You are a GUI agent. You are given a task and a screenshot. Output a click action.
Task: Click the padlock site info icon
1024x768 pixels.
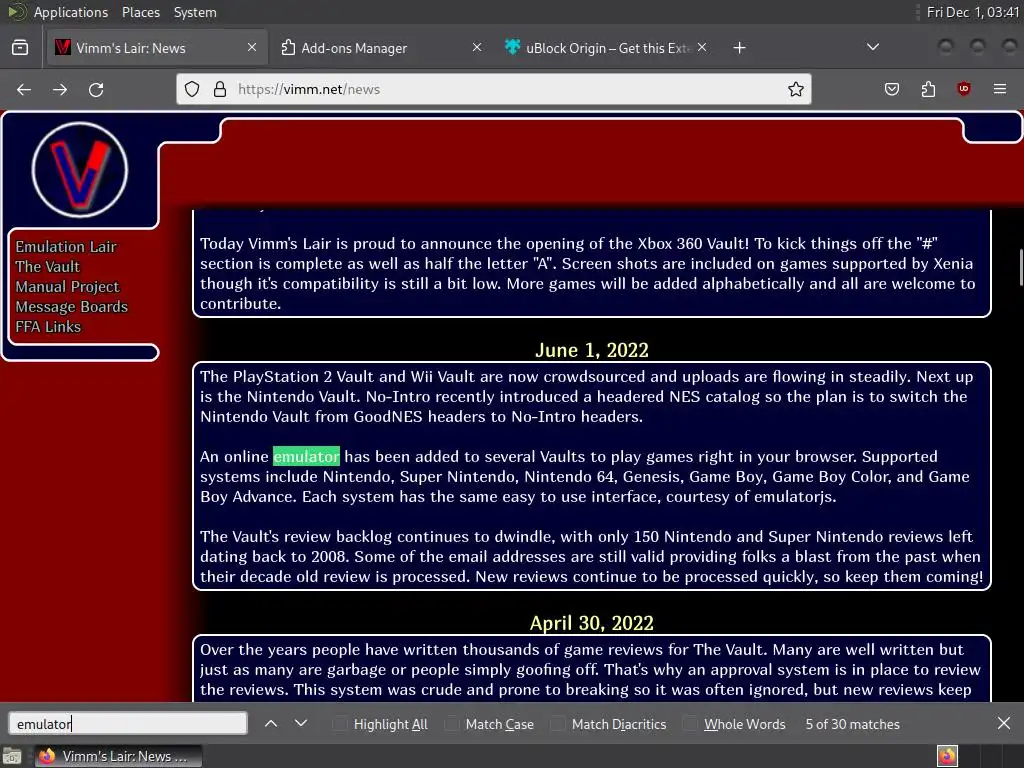(x=220, y=89)
